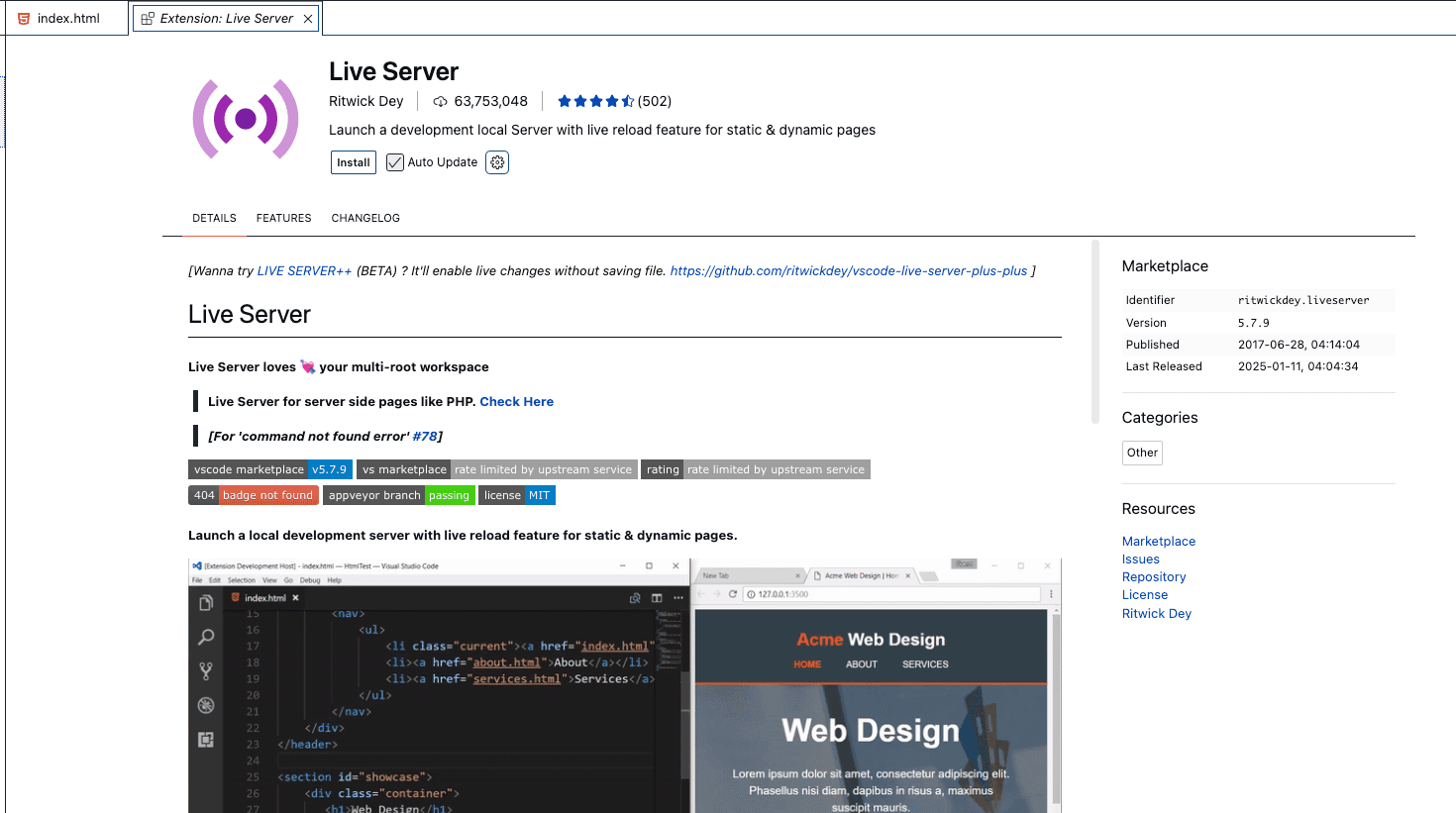This screenshot has height=813, width=1456.
Task: Click the demo screenshot preview image
Action: point(625,685)
